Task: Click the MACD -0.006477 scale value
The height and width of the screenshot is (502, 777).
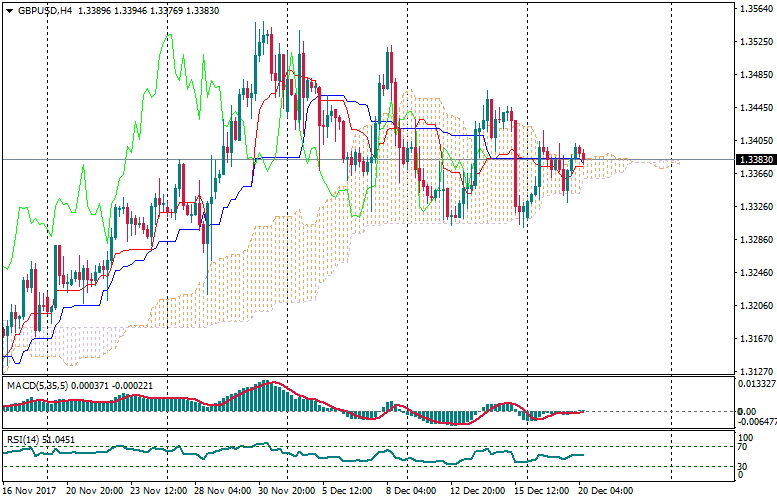Action: click(757, 423)
